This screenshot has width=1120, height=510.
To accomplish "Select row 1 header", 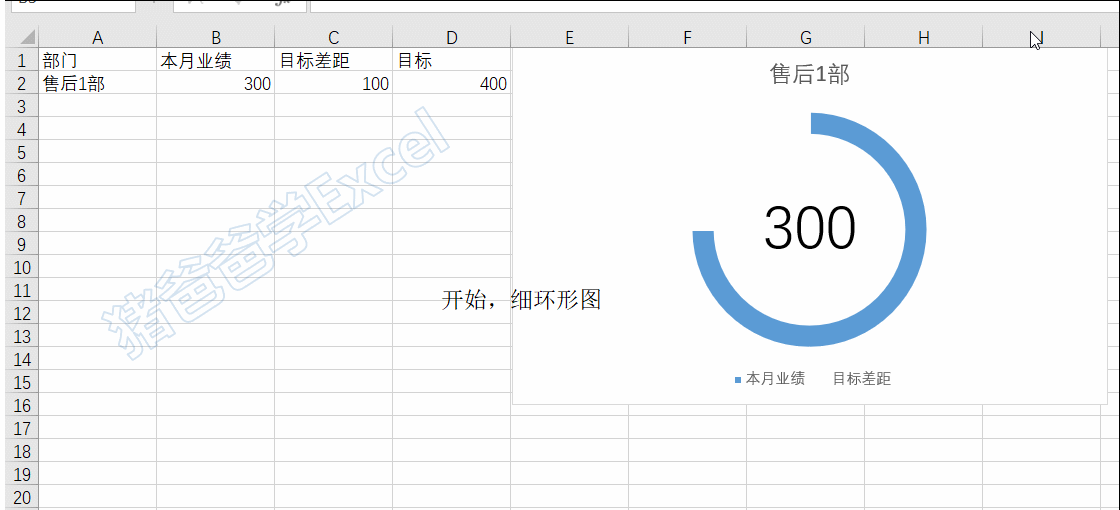I will (x=21, y=60).
